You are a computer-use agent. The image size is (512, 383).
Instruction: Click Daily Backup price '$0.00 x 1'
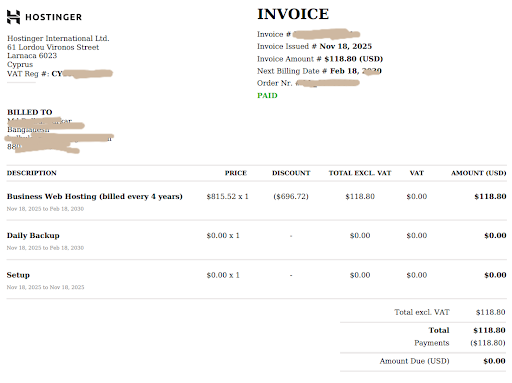[223, 235]
